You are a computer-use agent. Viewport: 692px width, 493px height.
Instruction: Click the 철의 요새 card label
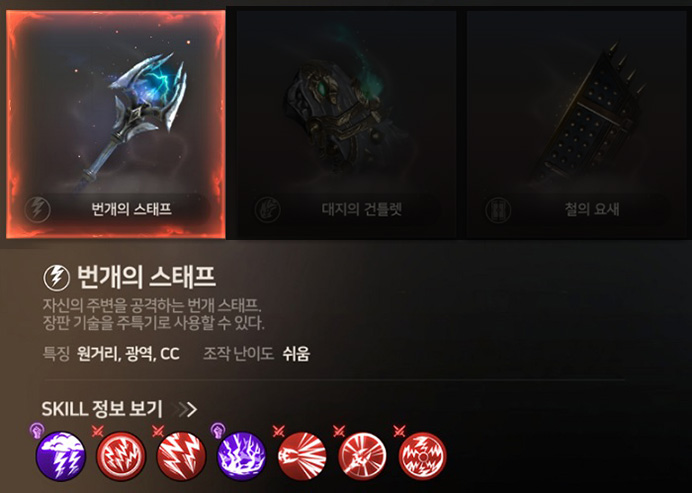tap(592, 209)
